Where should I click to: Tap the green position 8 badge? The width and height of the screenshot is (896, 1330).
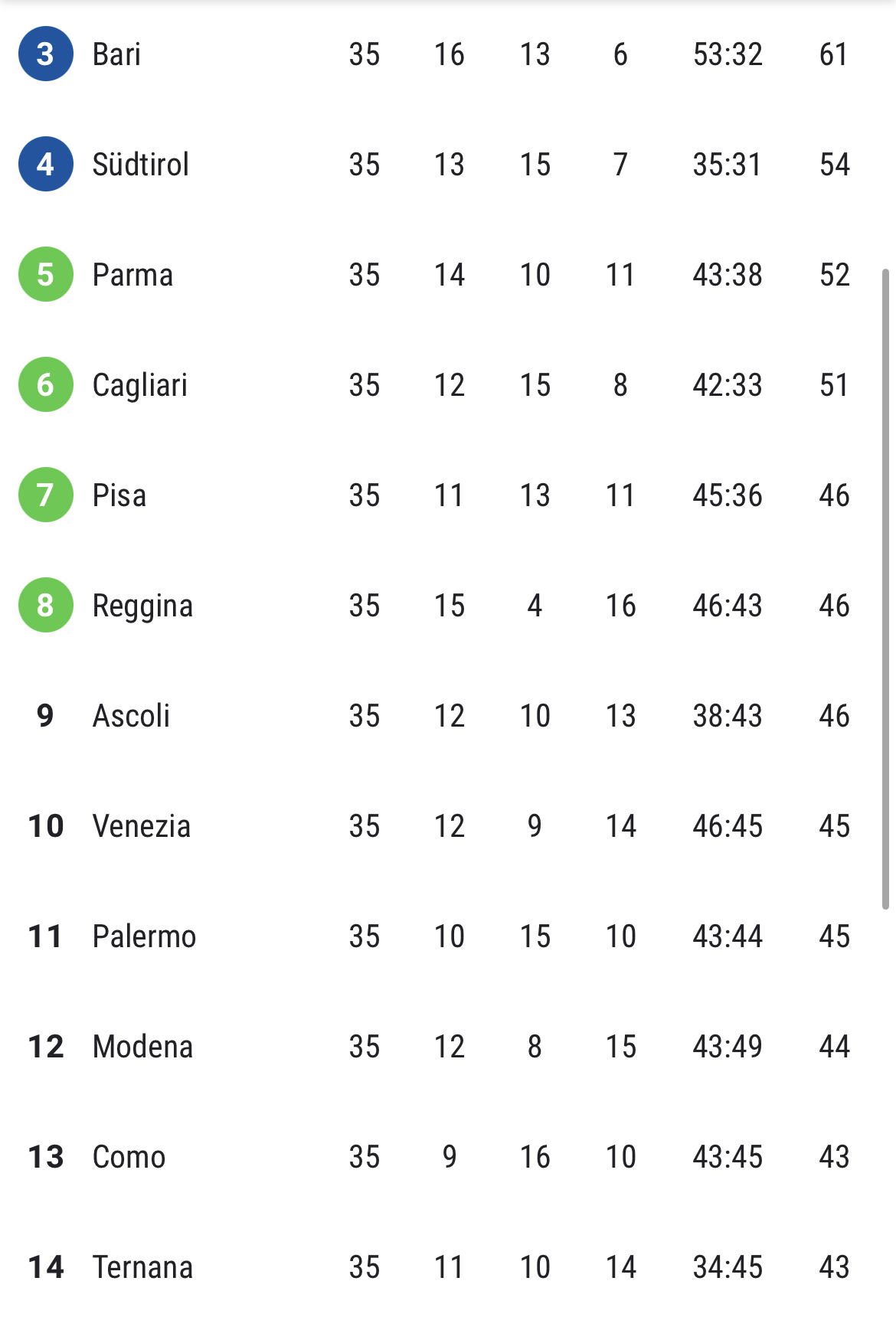46,605
